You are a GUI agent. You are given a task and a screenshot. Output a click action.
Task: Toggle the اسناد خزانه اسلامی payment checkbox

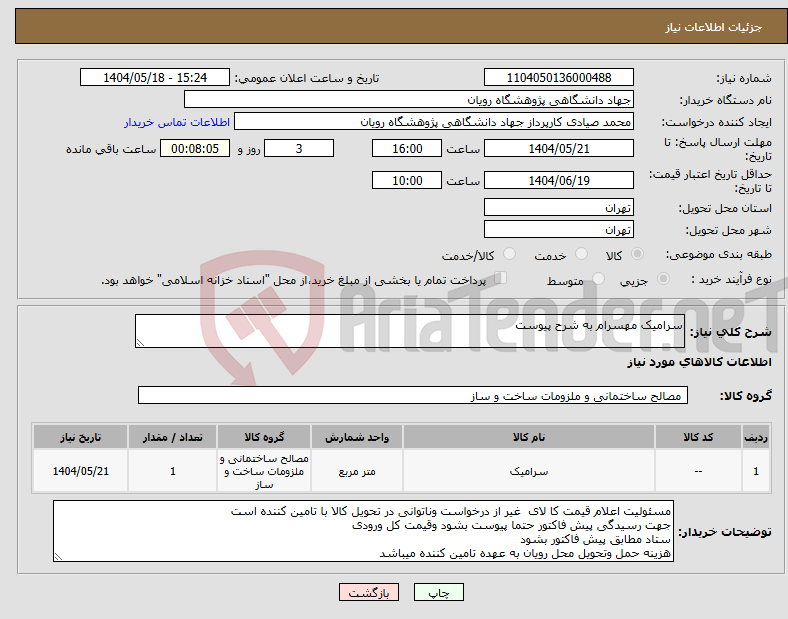pyautogui.click(x=500, y=278)
